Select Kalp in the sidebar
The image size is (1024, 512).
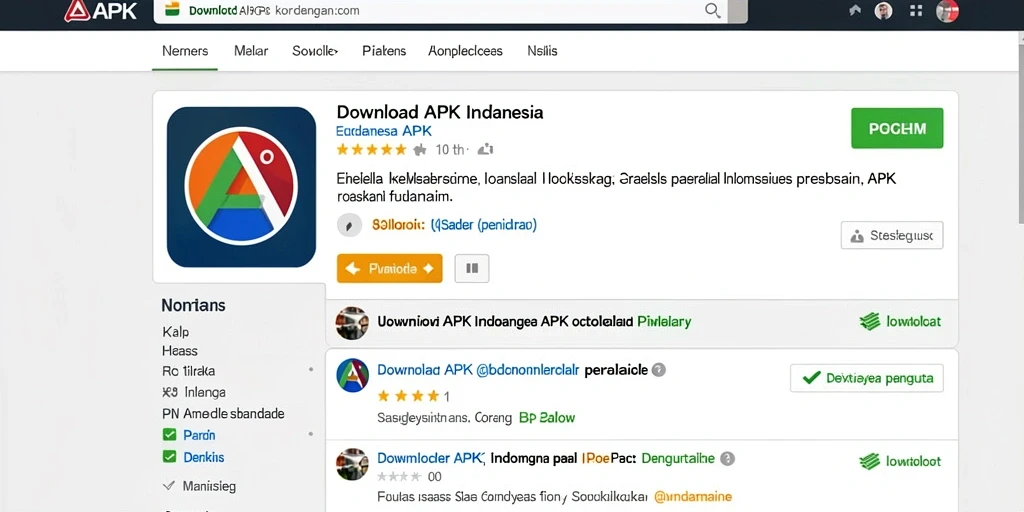point(175,332)
